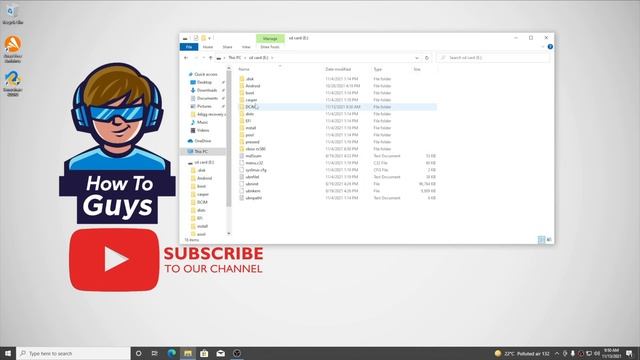Switch to details view layout icon
This screenshot has height=360, width=640.
pos(541,240)
